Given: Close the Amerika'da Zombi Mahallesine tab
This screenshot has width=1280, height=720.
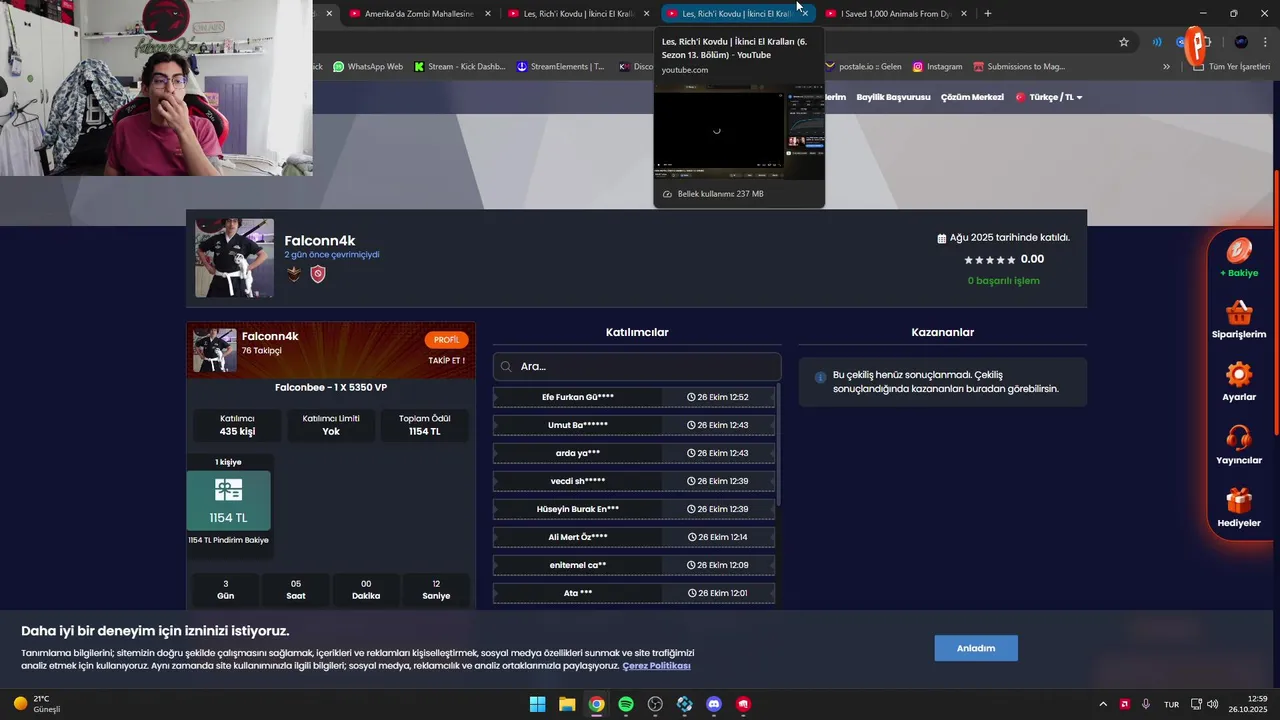Looking at the screenshot, I should 488,14.
